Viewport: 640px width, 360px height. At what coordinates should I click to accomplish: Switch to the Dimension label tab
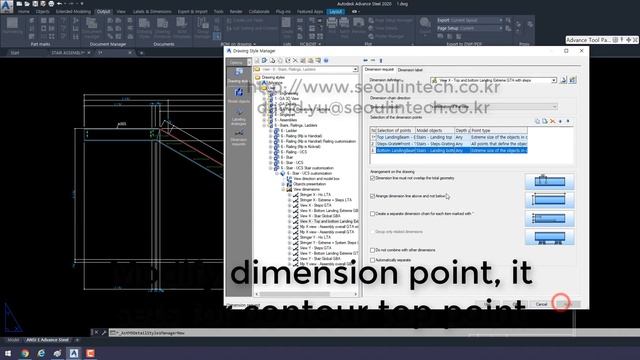click(410, 70)
